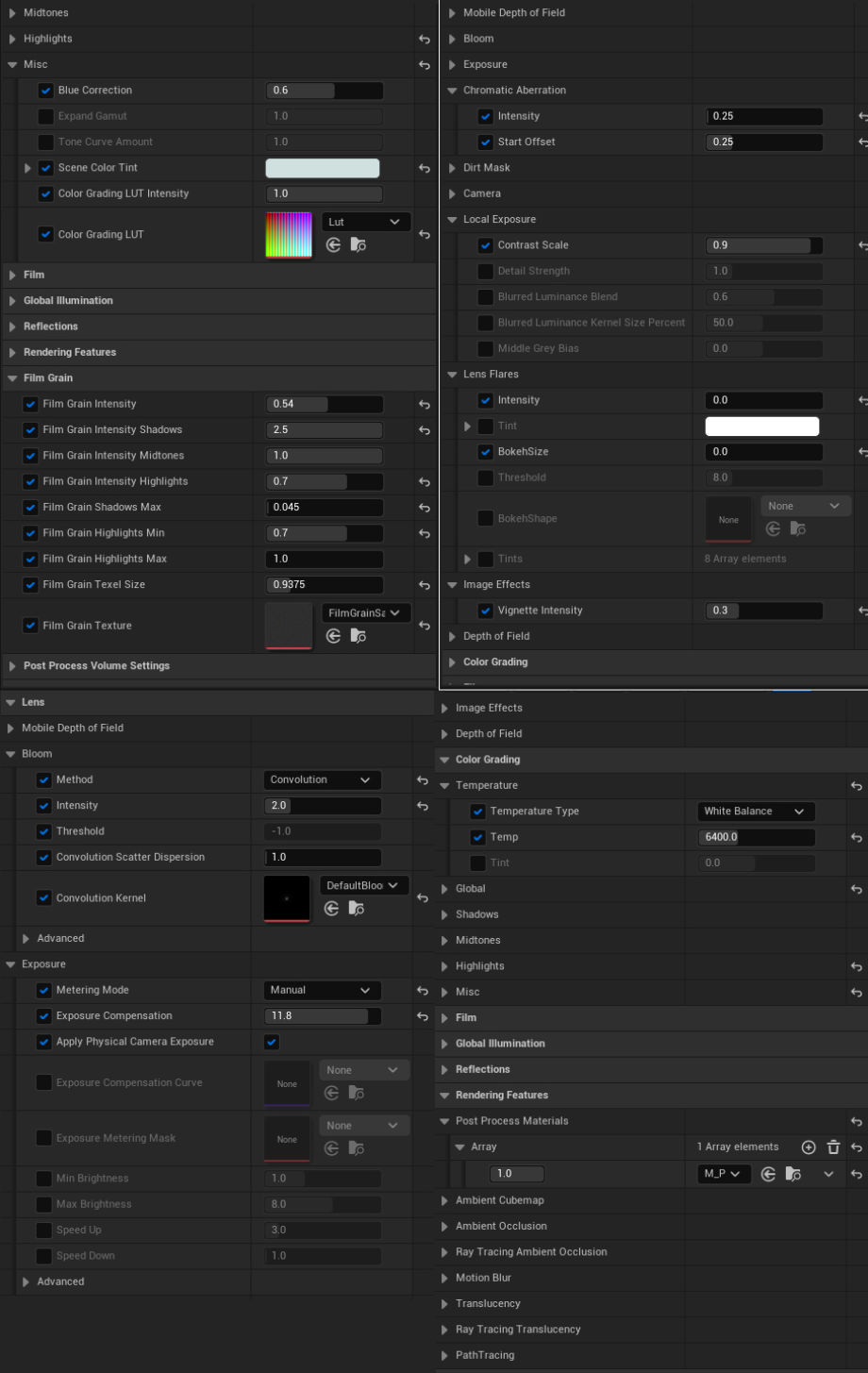Open Temperature Type White Balance dropdown
868x1373 pixels.
click(755, 812)
